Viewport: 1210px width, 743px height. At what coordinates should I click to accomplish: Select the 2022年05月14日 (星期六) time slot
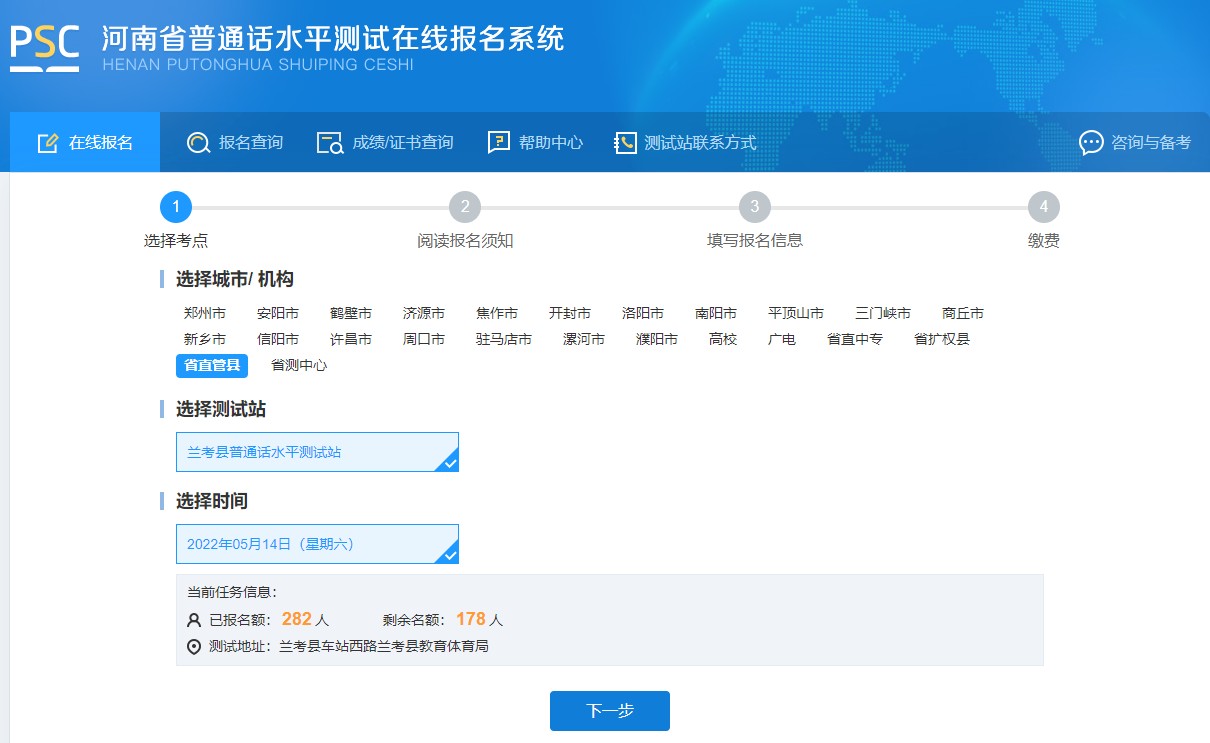point(317,544)
